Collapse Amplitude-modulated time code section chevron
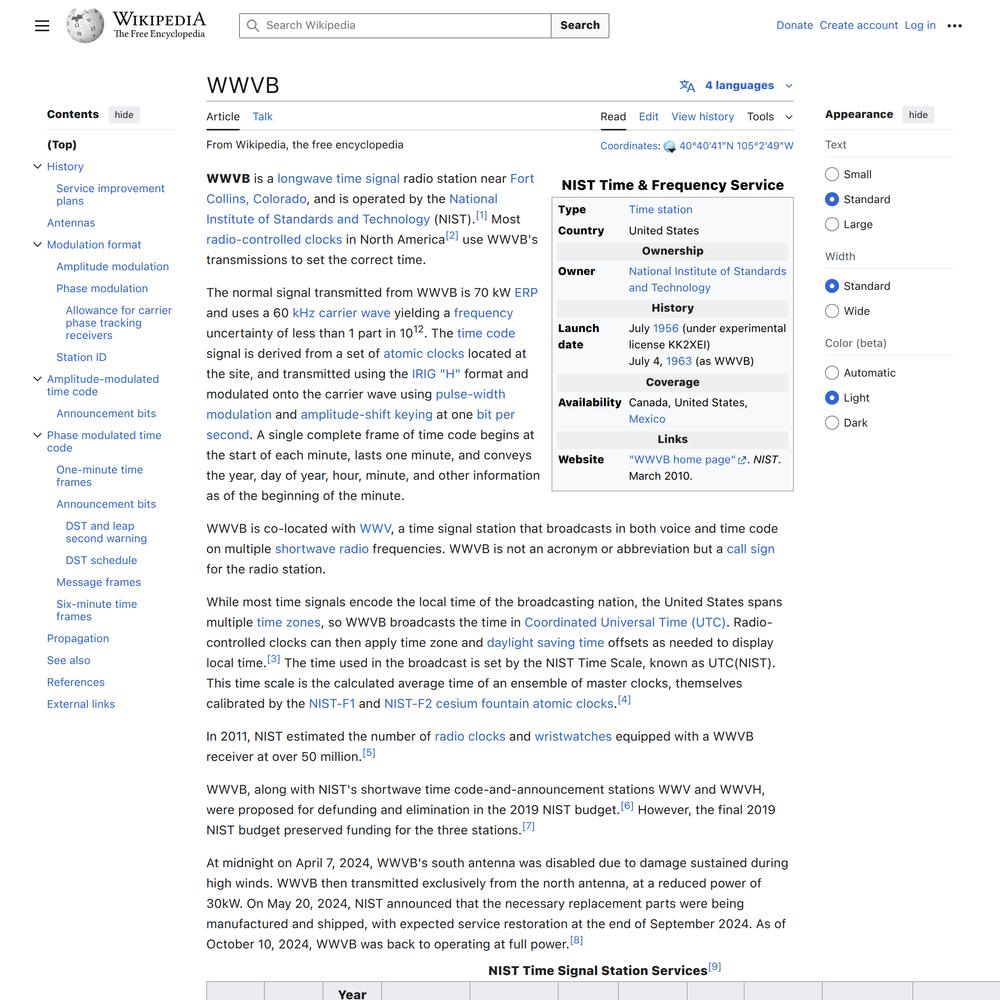 [x=38, y=379]
